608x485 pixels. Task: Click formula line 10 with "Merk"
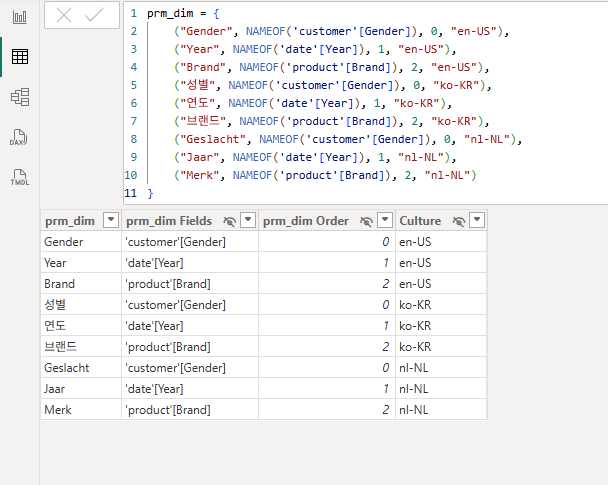pos(325,175)
